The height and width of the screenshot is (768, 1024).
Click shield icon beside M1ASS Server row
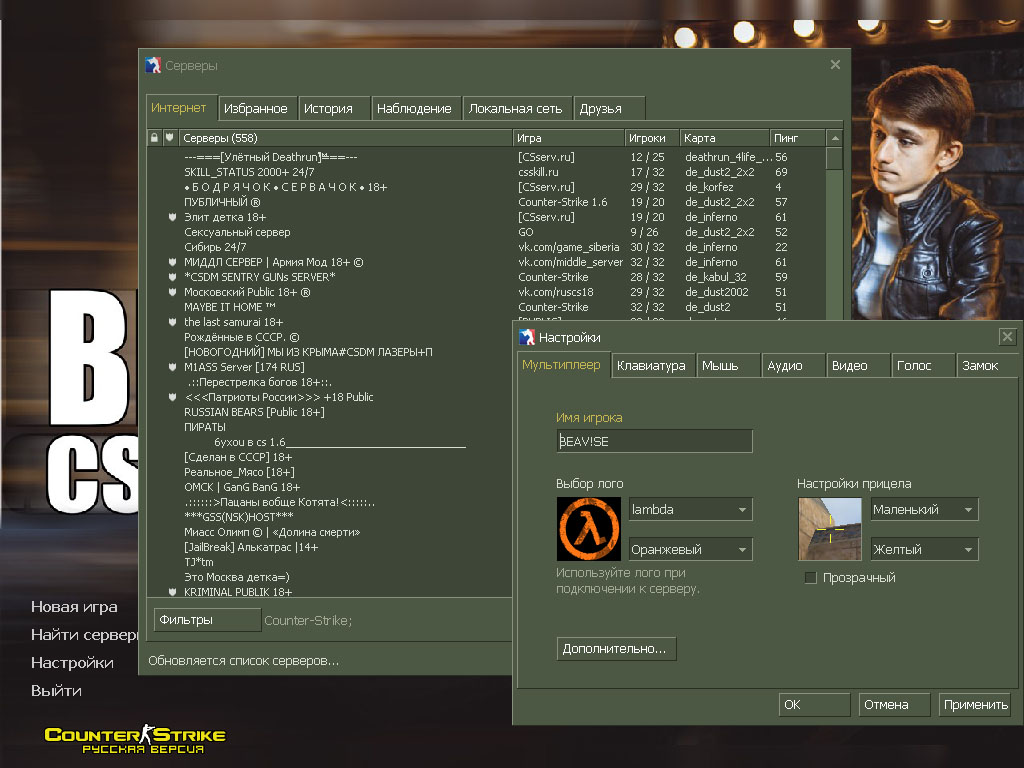172,367
